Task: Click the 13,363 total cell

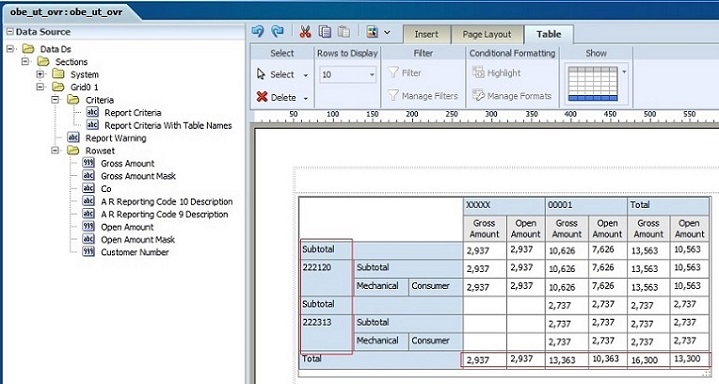Action: 566,360
